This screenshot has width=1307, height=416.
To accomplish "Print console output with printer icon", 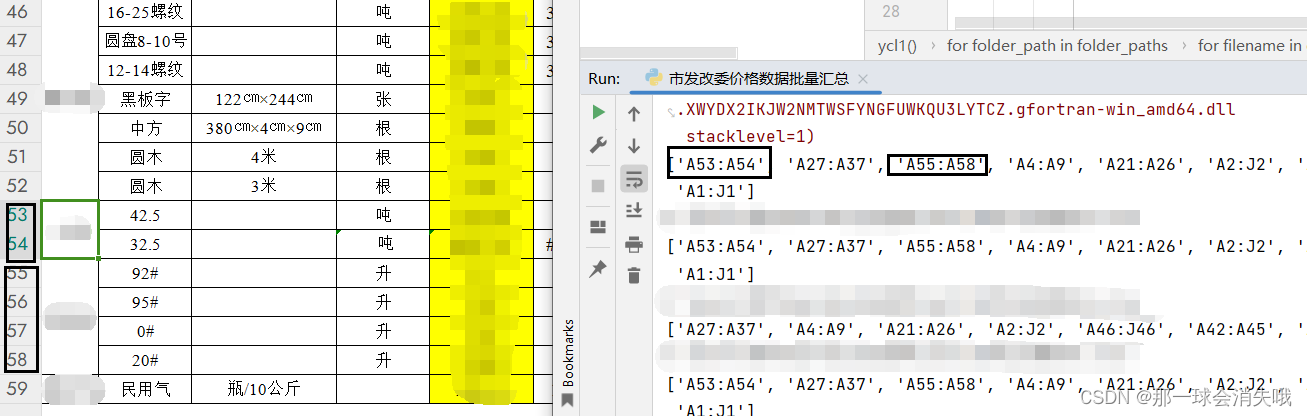I will [634, 243].
